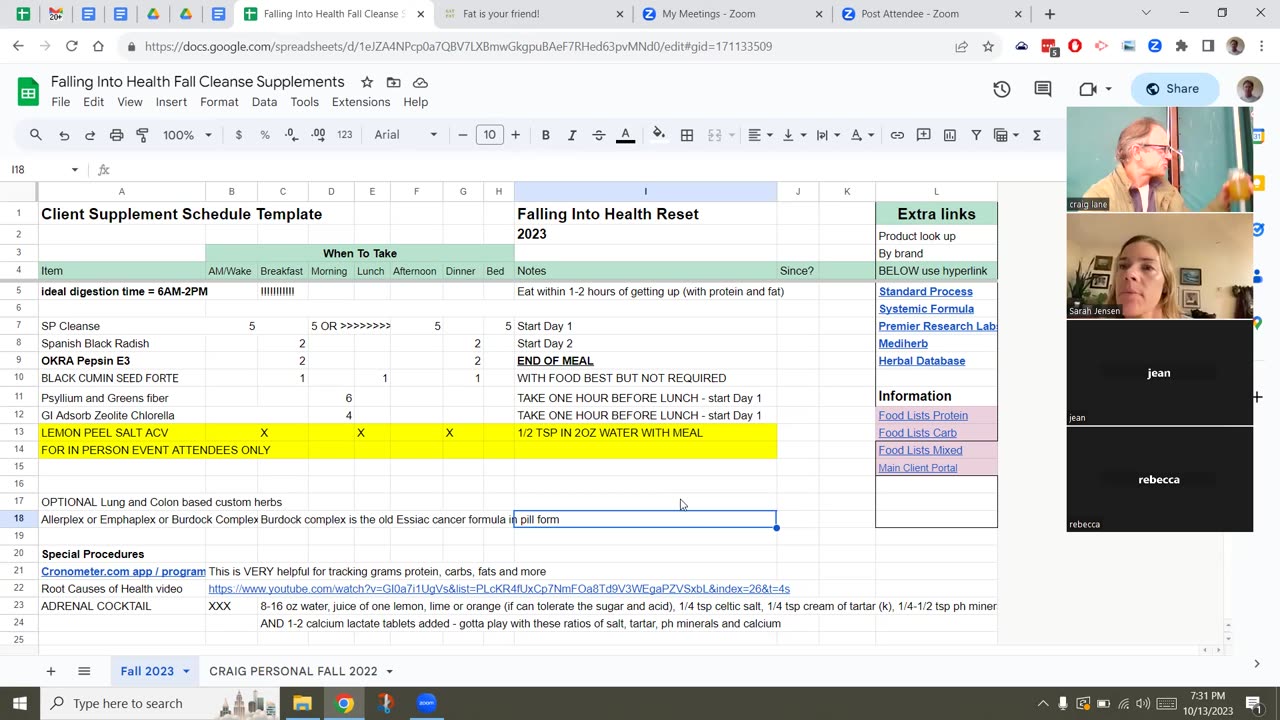
Task: Open the fill color picker
Action: tap(659, 135)
